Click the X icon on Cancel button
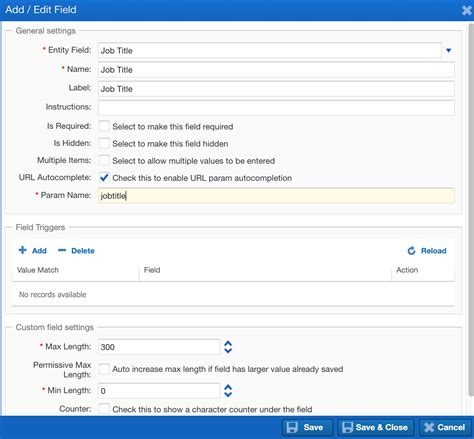 [429, 427]
